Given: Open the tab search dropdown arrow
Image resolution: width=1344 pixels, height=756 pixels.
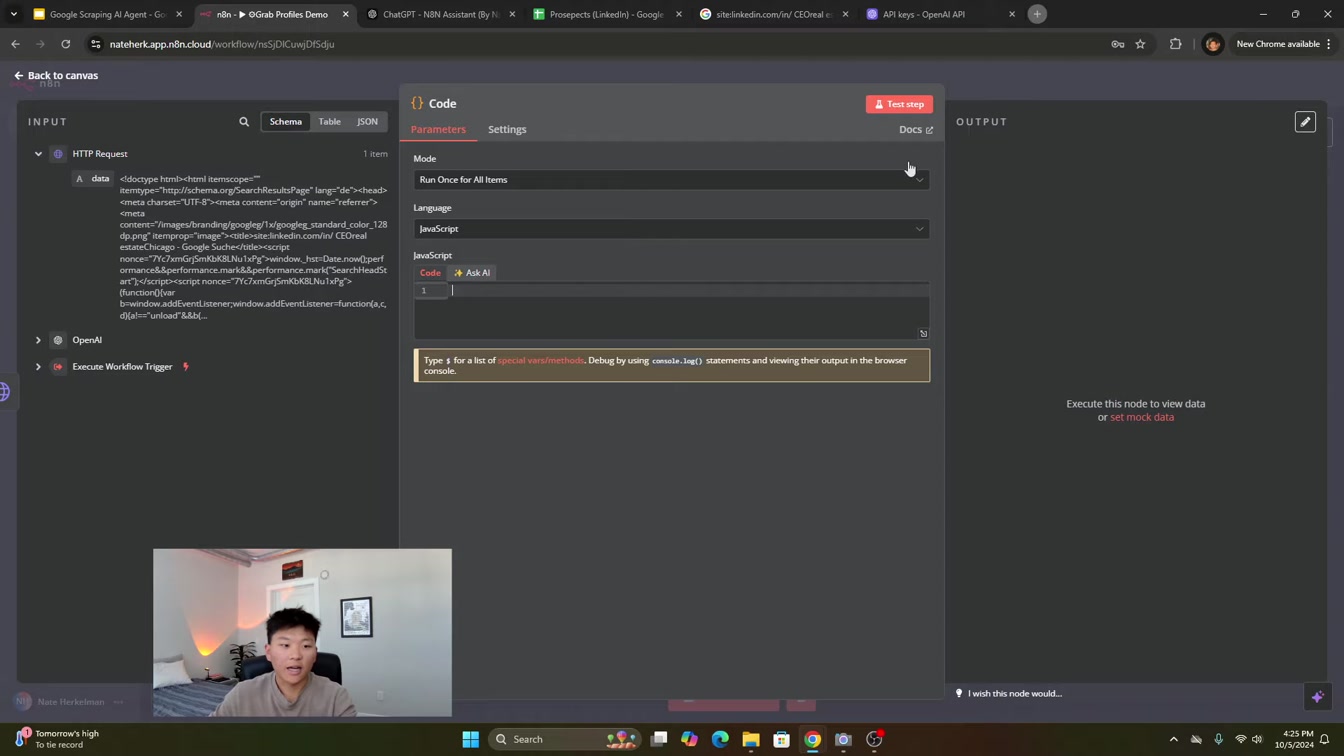Looking at the screenshot, I should click(x=13, y=14).
